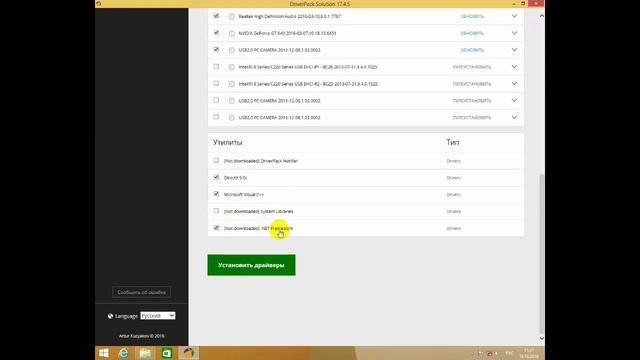
Task: Click the scrollbar down arrow
Action: click(542, 338)
